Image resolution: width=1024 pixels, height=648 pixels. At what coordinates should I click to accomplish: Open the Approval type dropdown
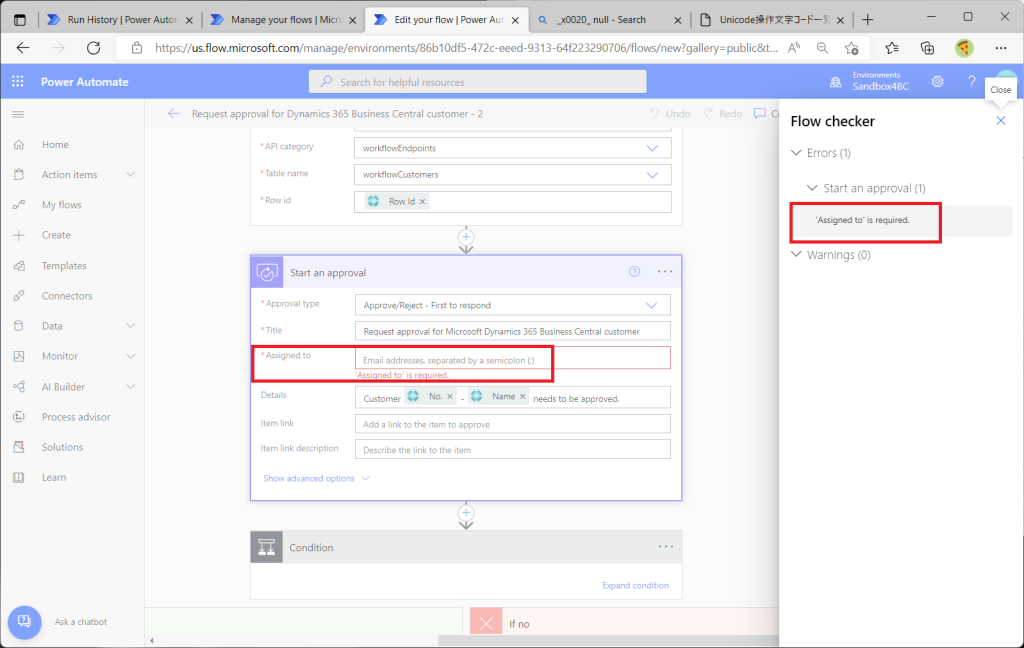651,305
